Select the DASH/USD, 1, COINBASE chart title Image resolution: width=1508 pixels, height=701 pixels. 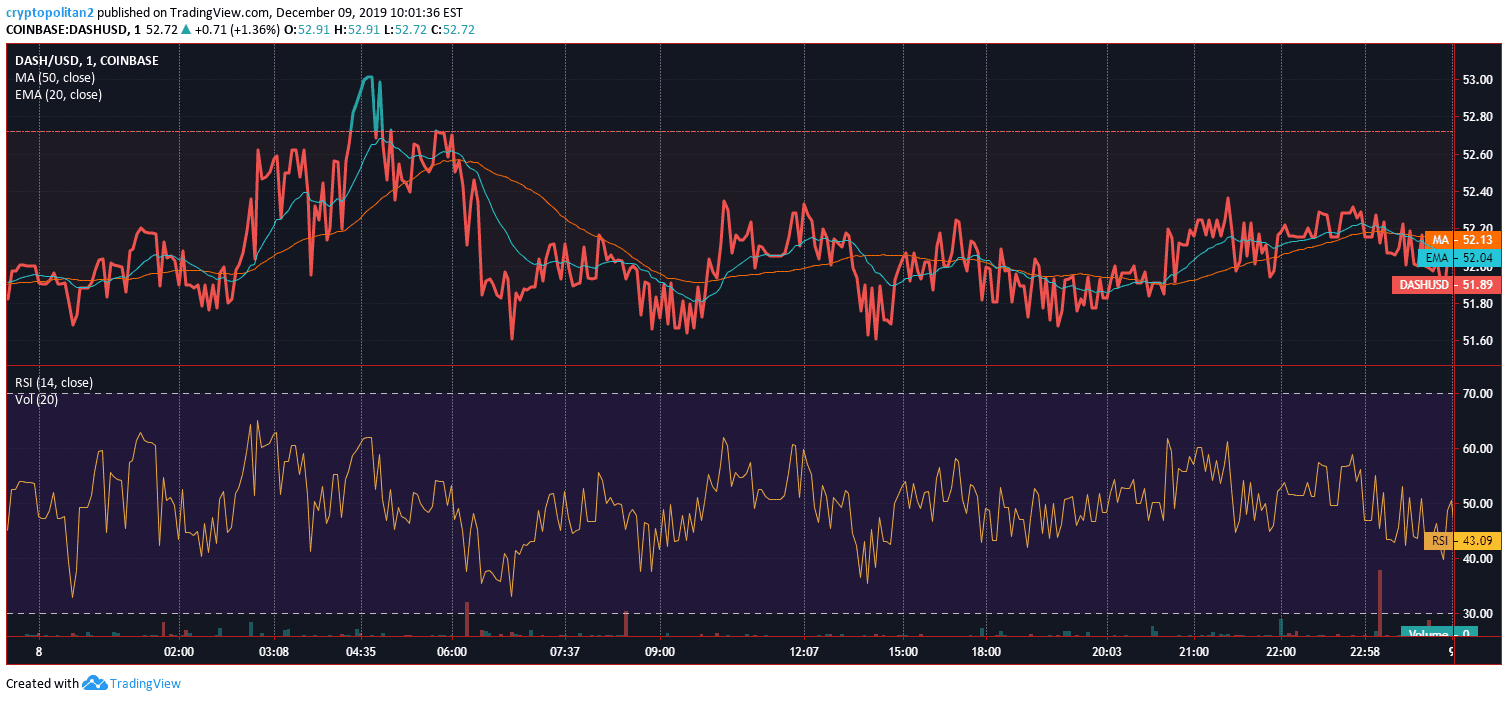(87, 61)
